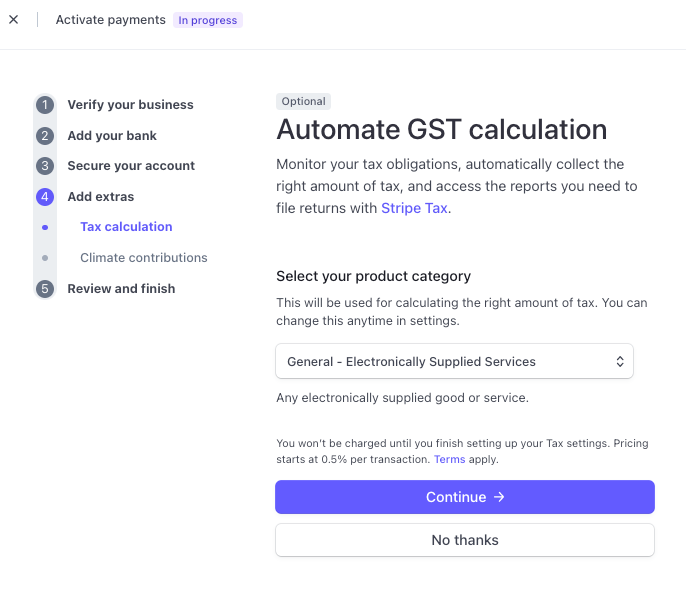
Task: Open Climate contributions sub-step
Action: click(144, 258)
